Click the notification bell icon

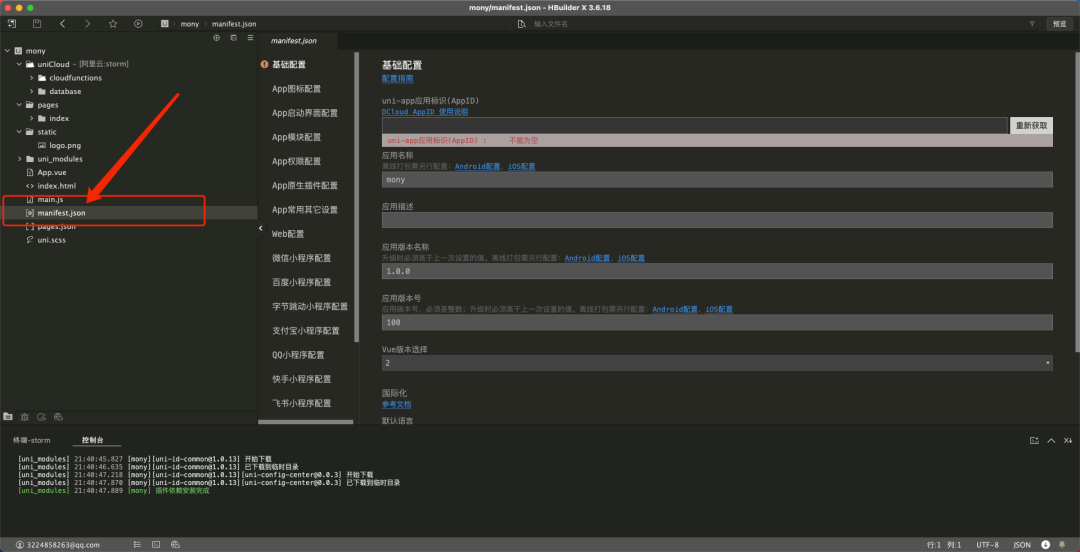tap(1063, 544)
